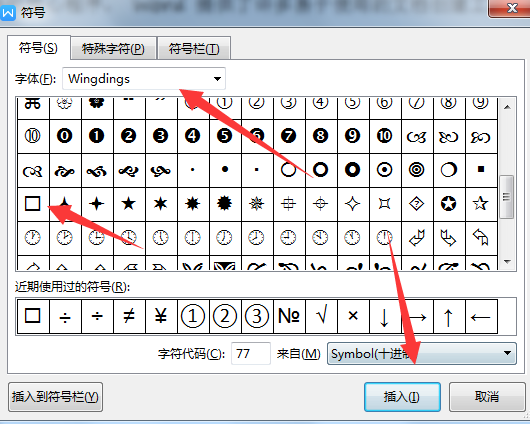Pick the recently used not-equal sign
Viewport: 530px width, 424px height.
128,316
